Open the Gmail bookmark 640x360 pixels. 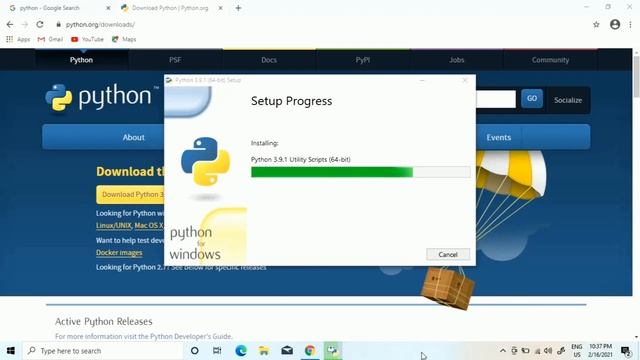click(x=50, y=39)
